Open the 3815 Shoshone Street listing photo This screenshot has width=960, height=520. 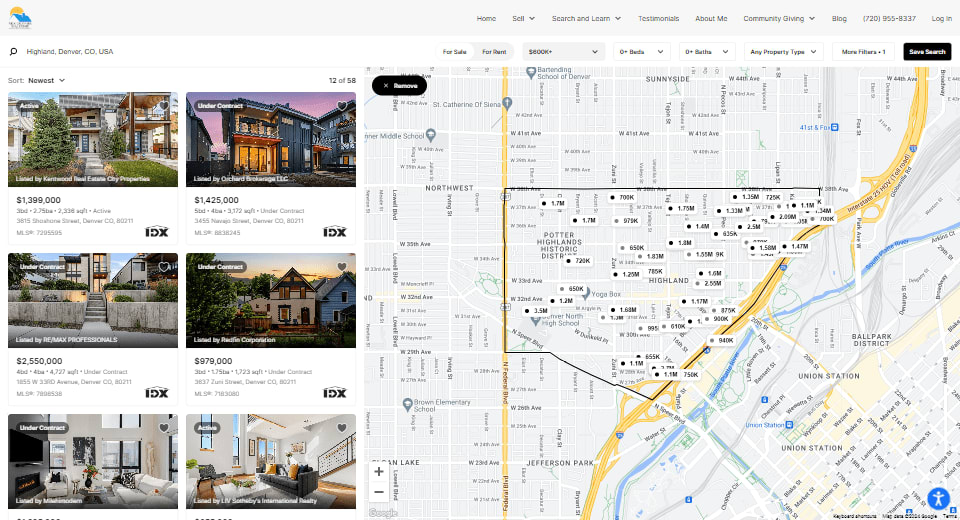tap(93, 140)
